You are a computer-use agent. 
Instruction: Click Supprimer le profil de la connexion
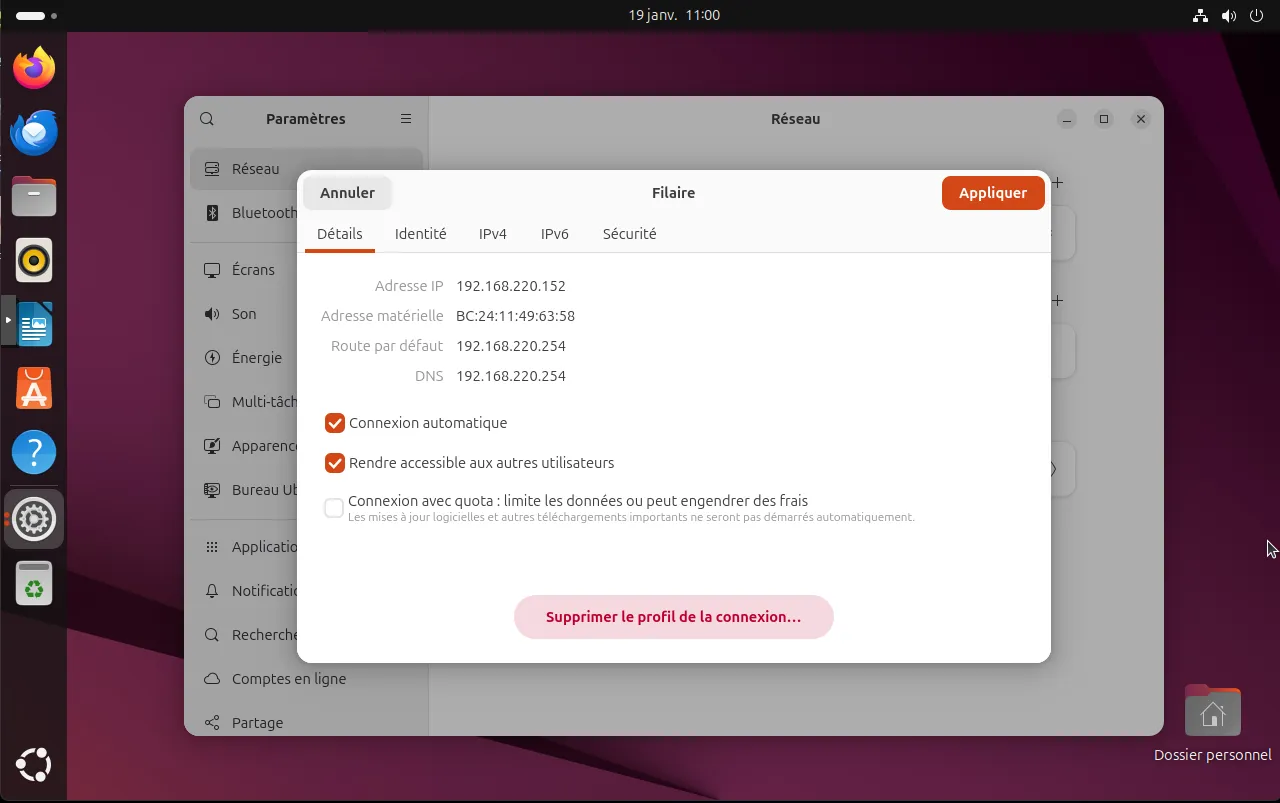pyautogui.click(x=673, y=617)
